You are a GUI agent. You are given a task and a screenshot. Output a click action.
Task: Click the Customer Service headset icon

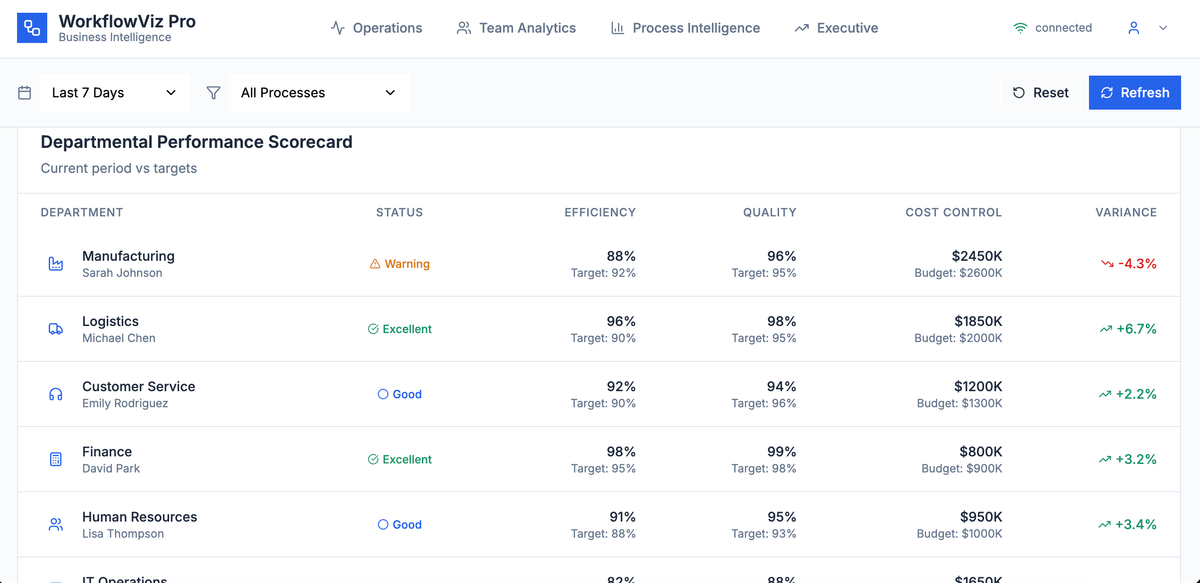(56, 394)
